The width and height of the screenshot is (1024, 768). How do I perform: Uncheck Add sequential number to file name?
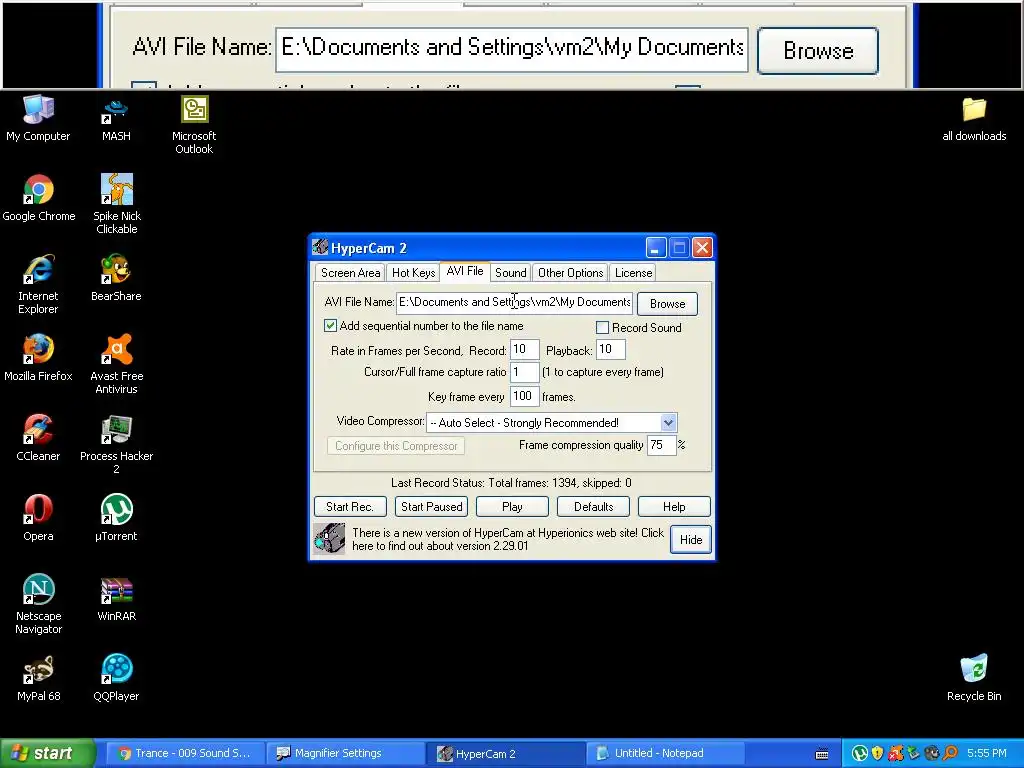(330, 325)
